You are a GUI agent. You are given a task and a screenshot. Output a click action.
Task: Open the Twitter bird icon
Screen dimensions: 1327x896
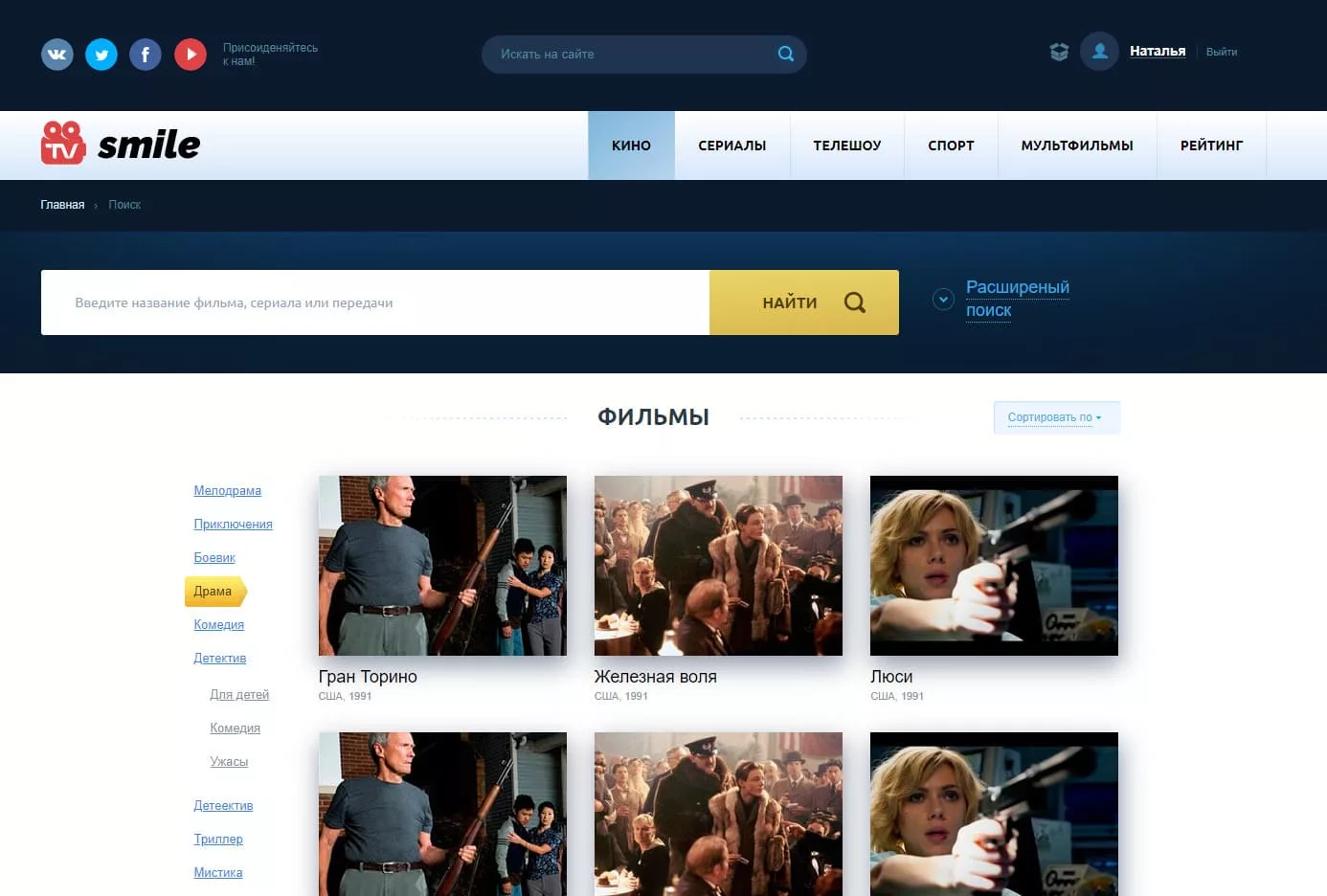pos(101,55)
